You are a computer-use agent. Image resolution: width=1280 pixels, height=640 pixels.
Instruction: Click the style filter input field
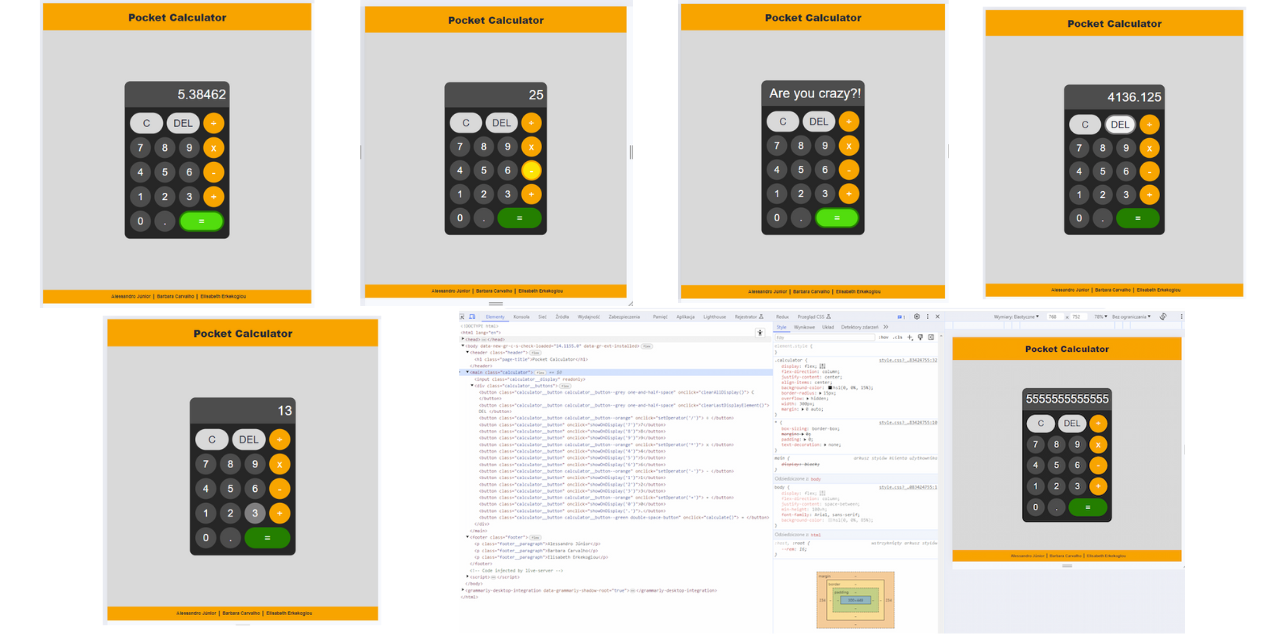(x=825, y=337)
